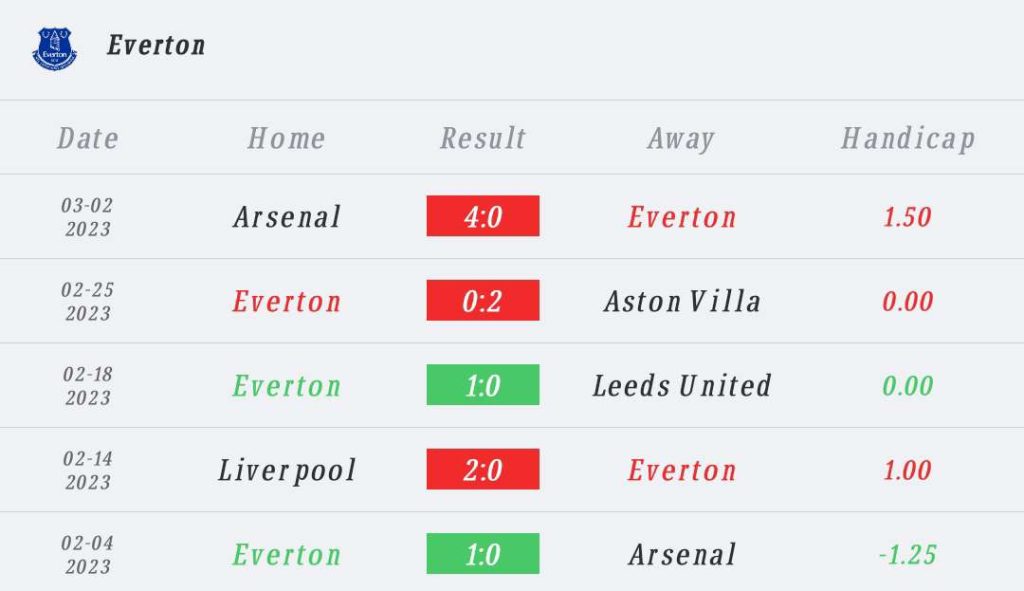The image size is (1024, 591).
Task: Click Everton away team in 03-02 match
Action: tap(682, 217)
